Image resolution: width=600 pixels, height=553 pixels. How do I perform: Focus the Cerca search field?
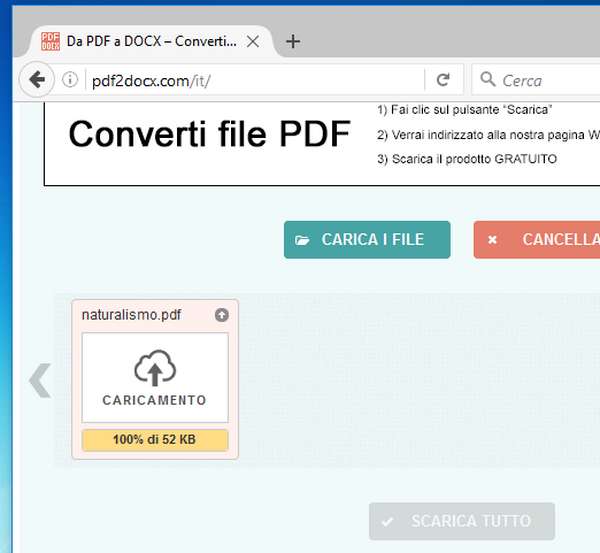(x=536, y=80)
